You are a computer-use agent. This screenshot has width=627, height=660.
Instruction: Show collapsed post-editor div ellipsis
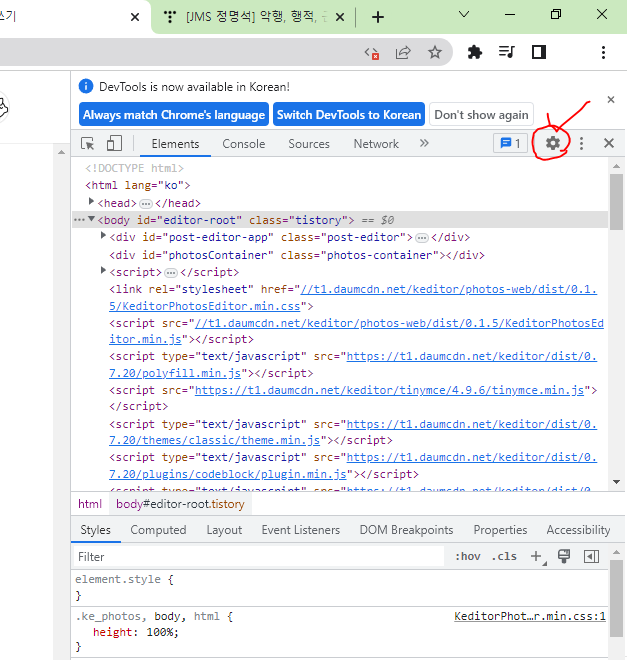click(x=422, y=238)
